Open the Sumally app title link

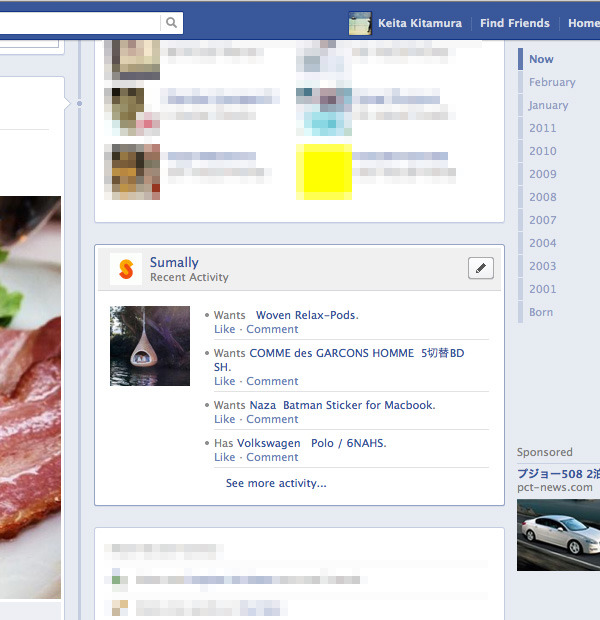click(174, 262)
